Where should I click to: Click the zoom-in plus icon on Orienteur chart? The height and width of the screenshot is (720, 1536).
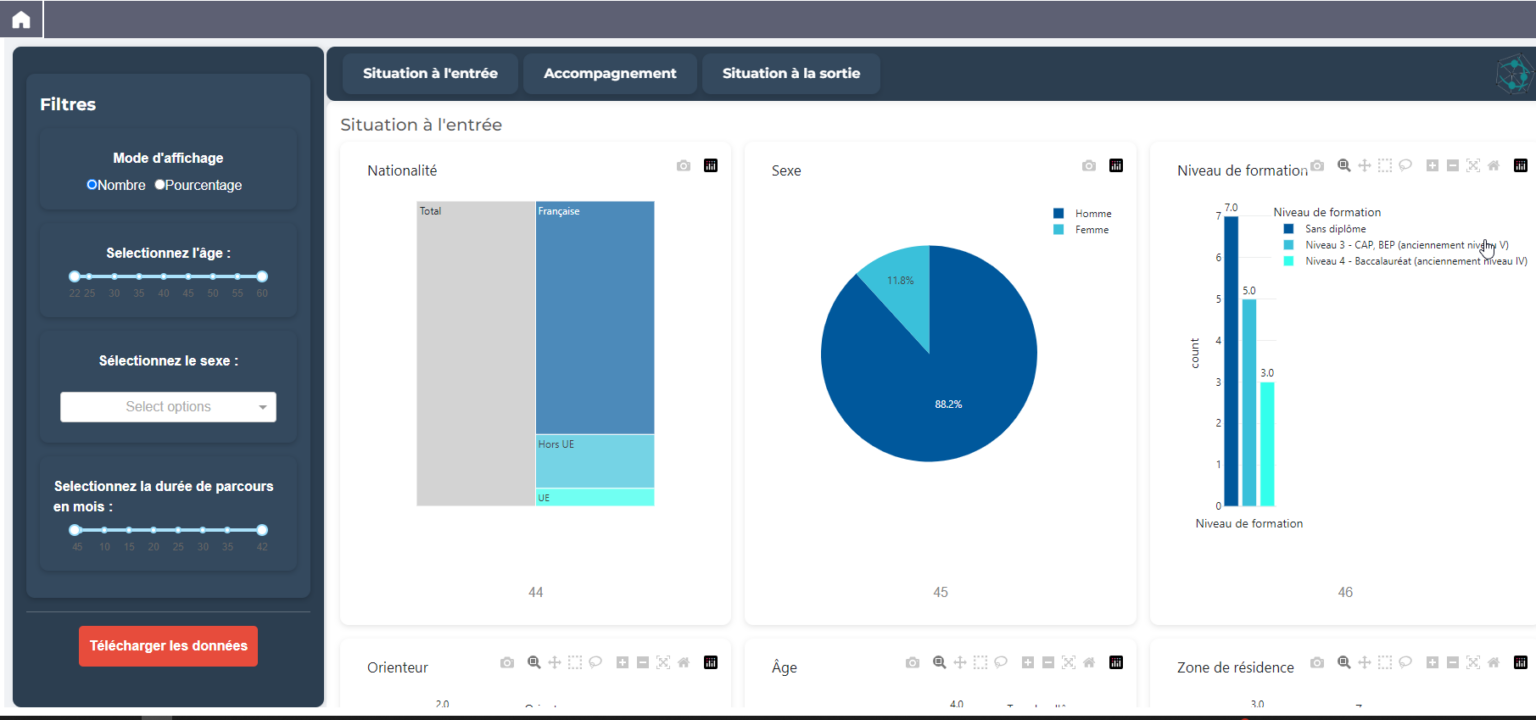click(622, 662)
